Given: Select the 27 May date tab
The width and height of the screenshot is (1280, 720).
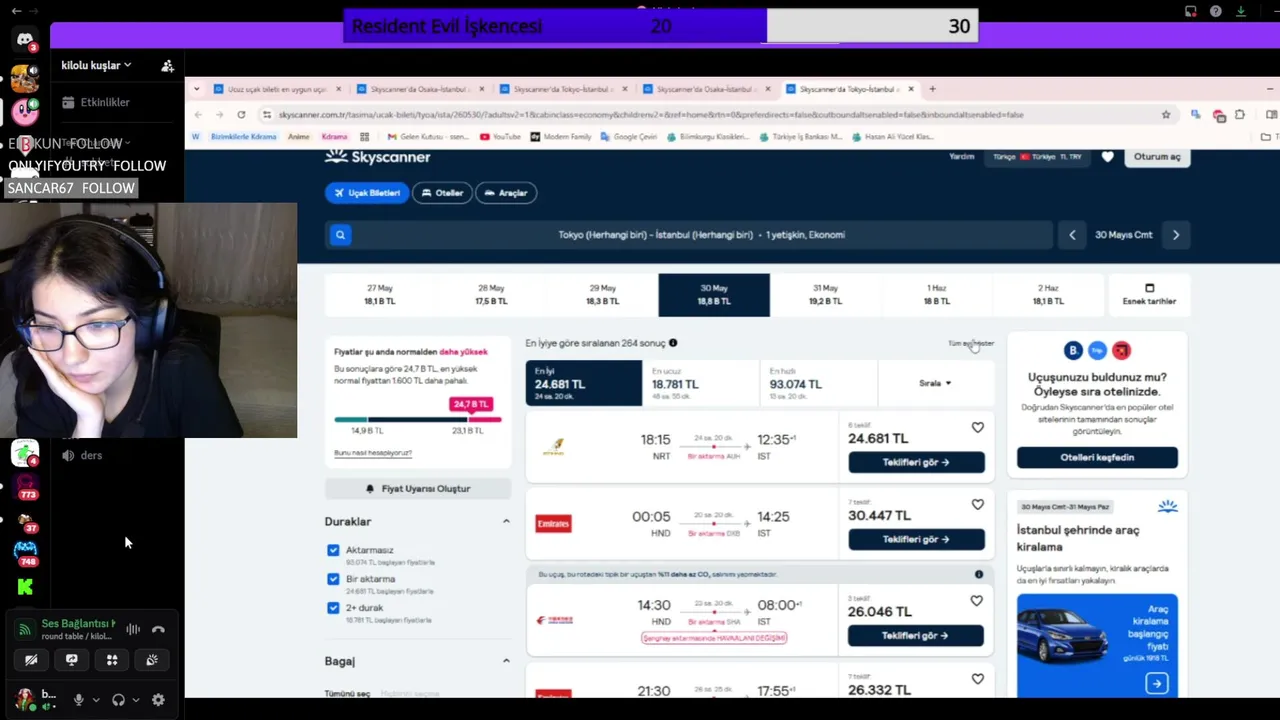Looking at the screenshot, I should [380, 295].
